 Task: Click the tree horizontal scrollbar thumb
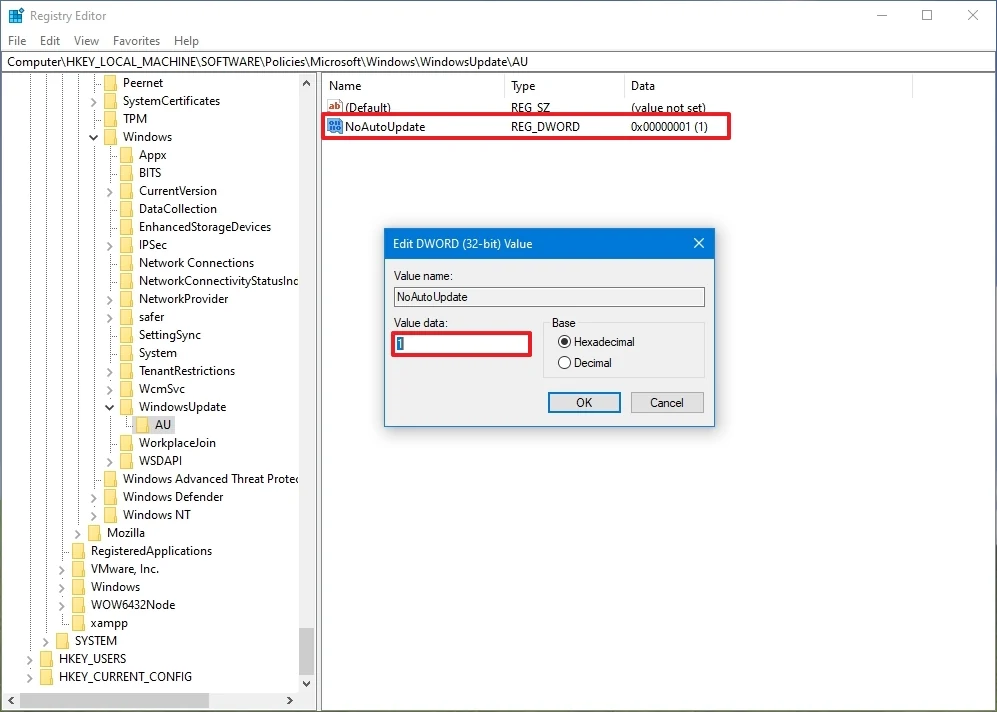pyautogui.click(x=114, y=701)
